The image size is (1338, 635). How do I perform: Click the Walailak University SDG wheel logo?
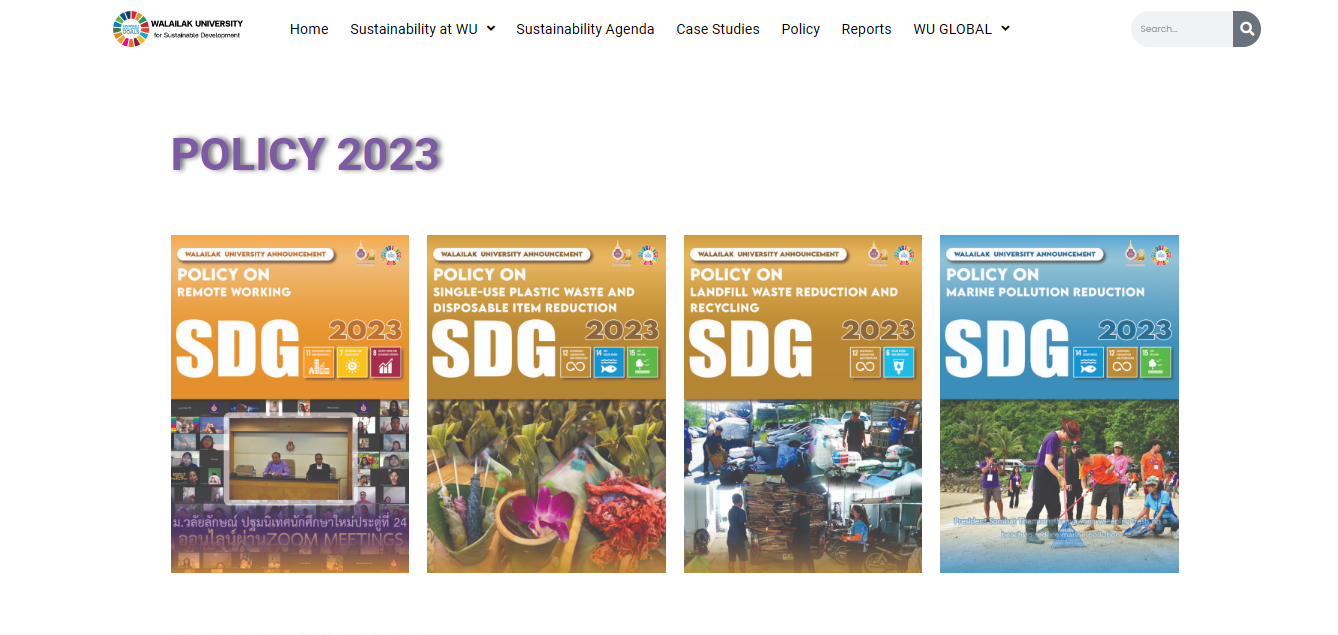pos(130,29)
